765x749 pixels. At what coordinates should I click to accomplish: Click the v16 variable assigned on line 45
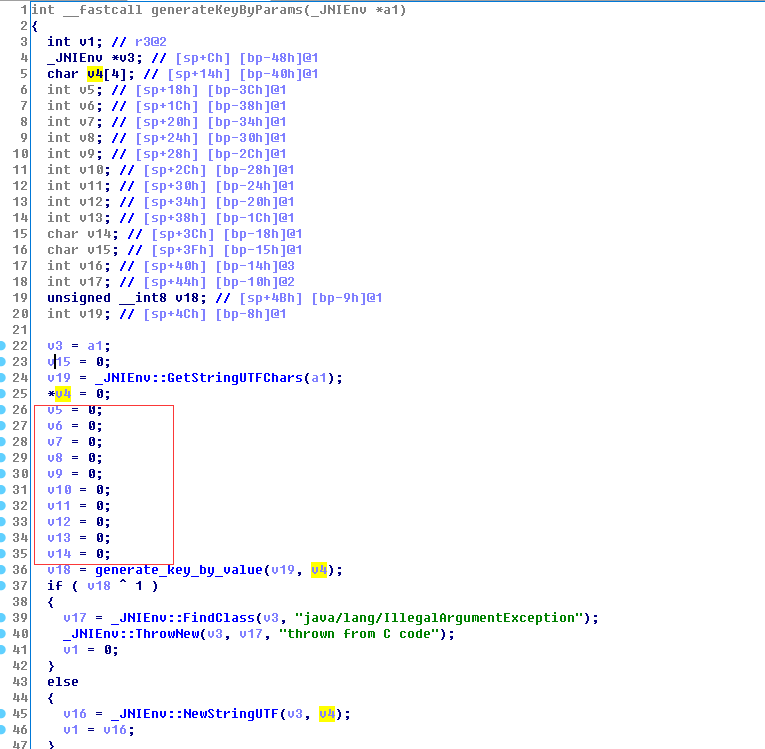click(x=75, y=714)
